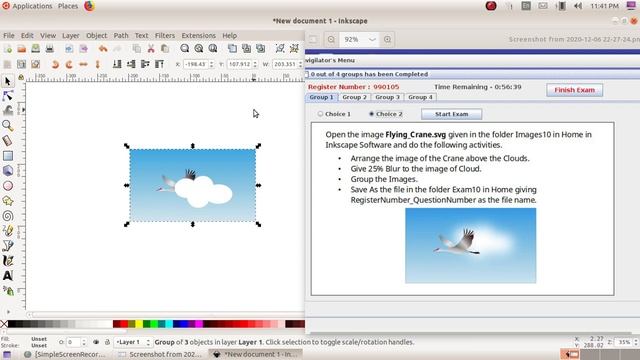Select the Rectangle tool
The image size is (640, 360).
[7, 156]
